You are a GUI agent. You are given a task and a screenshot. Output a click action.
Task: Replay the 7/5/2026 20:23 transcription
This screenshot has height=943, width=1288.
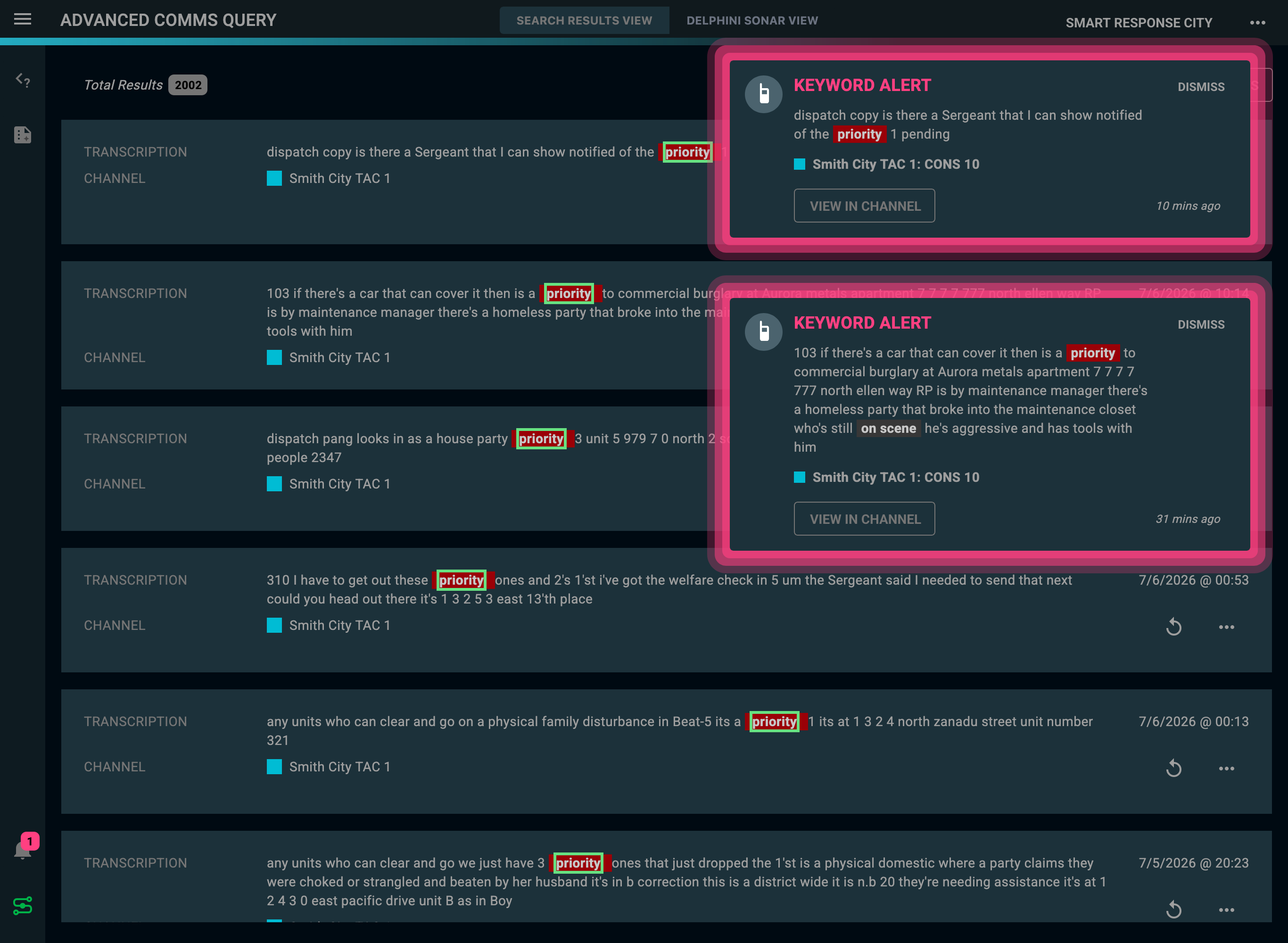pos(1173,910)
